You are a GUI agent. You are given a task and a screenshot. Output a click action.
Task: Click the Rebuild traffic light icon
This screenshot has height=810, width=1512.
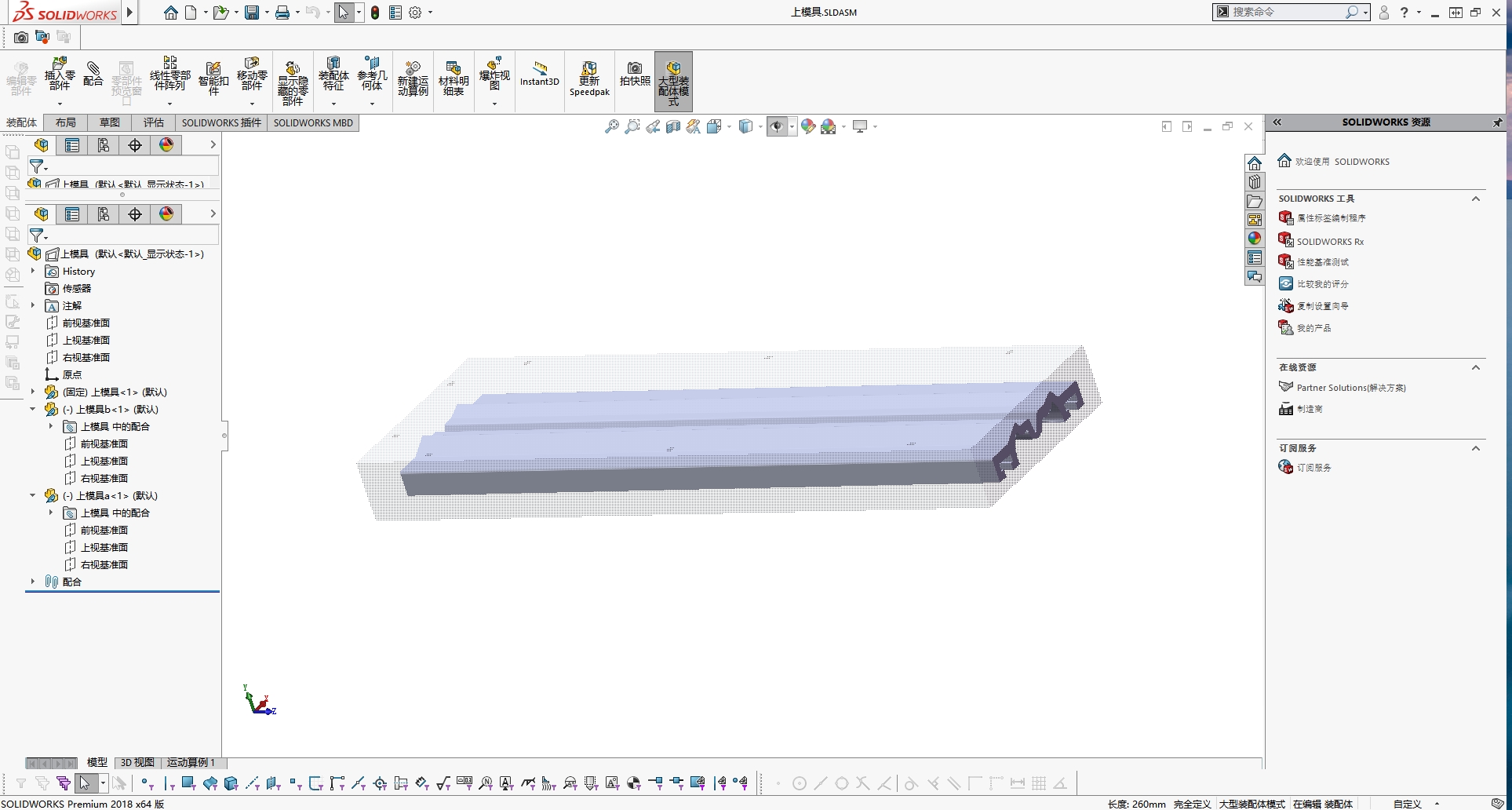[x=375, y=13]
